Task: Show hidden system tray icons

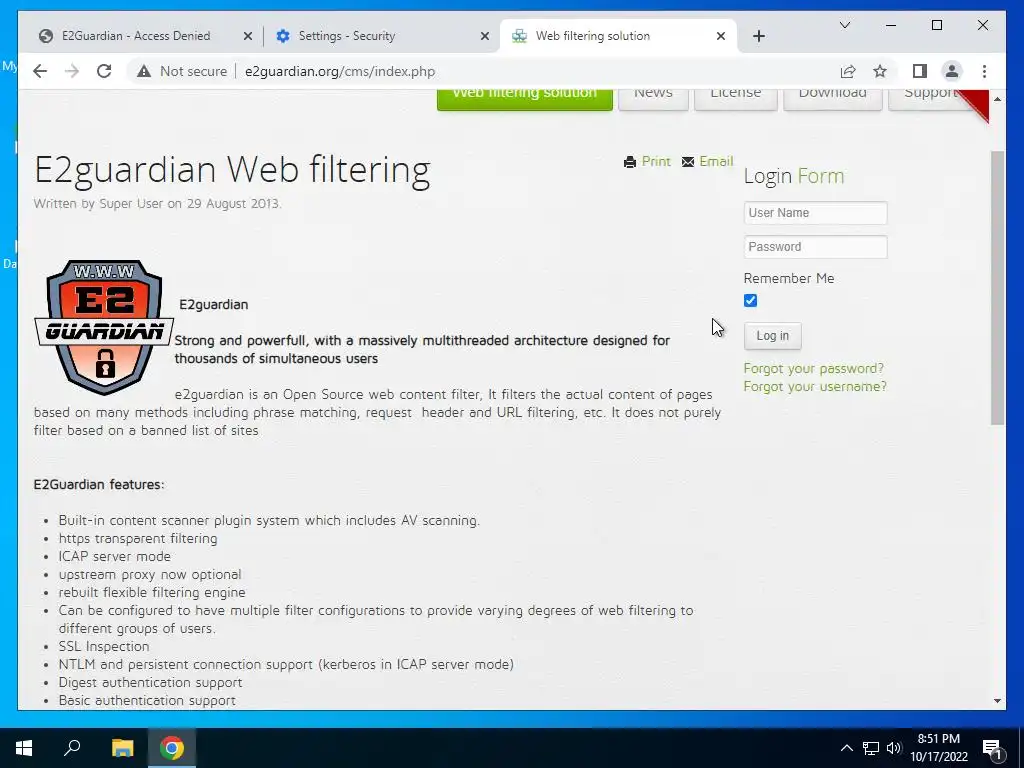Action: click(x=846, y=748)
